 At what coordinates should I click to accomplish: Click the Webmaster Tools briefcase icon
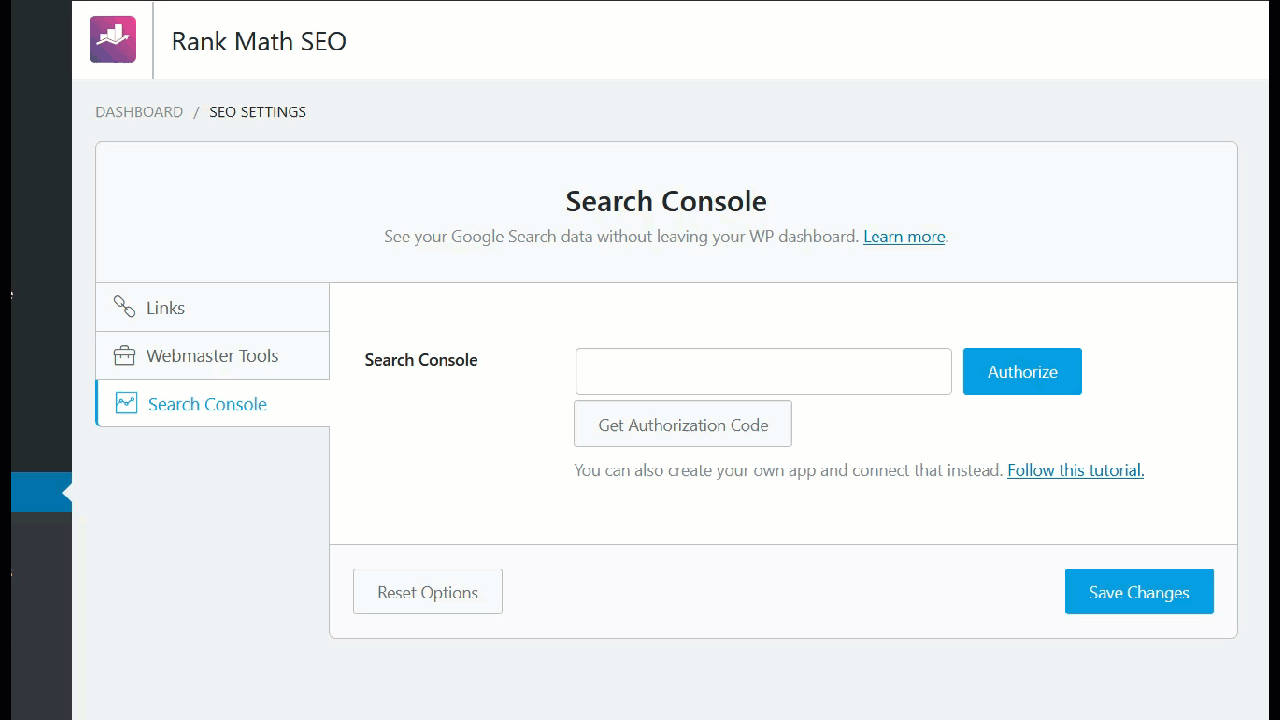[x=124, y=356]
